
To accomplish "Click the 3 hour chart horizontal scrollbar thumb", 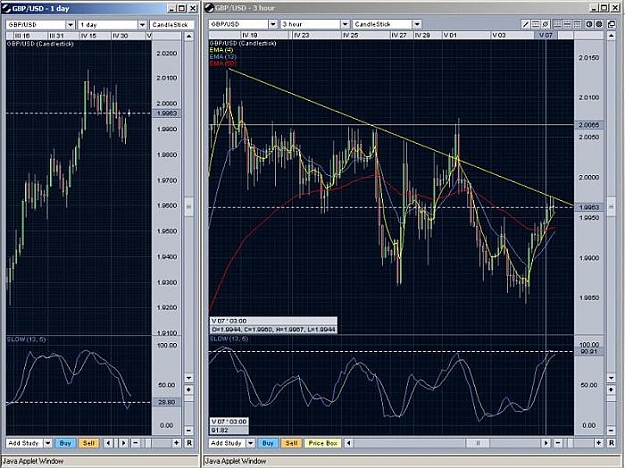I will point(478,443).
